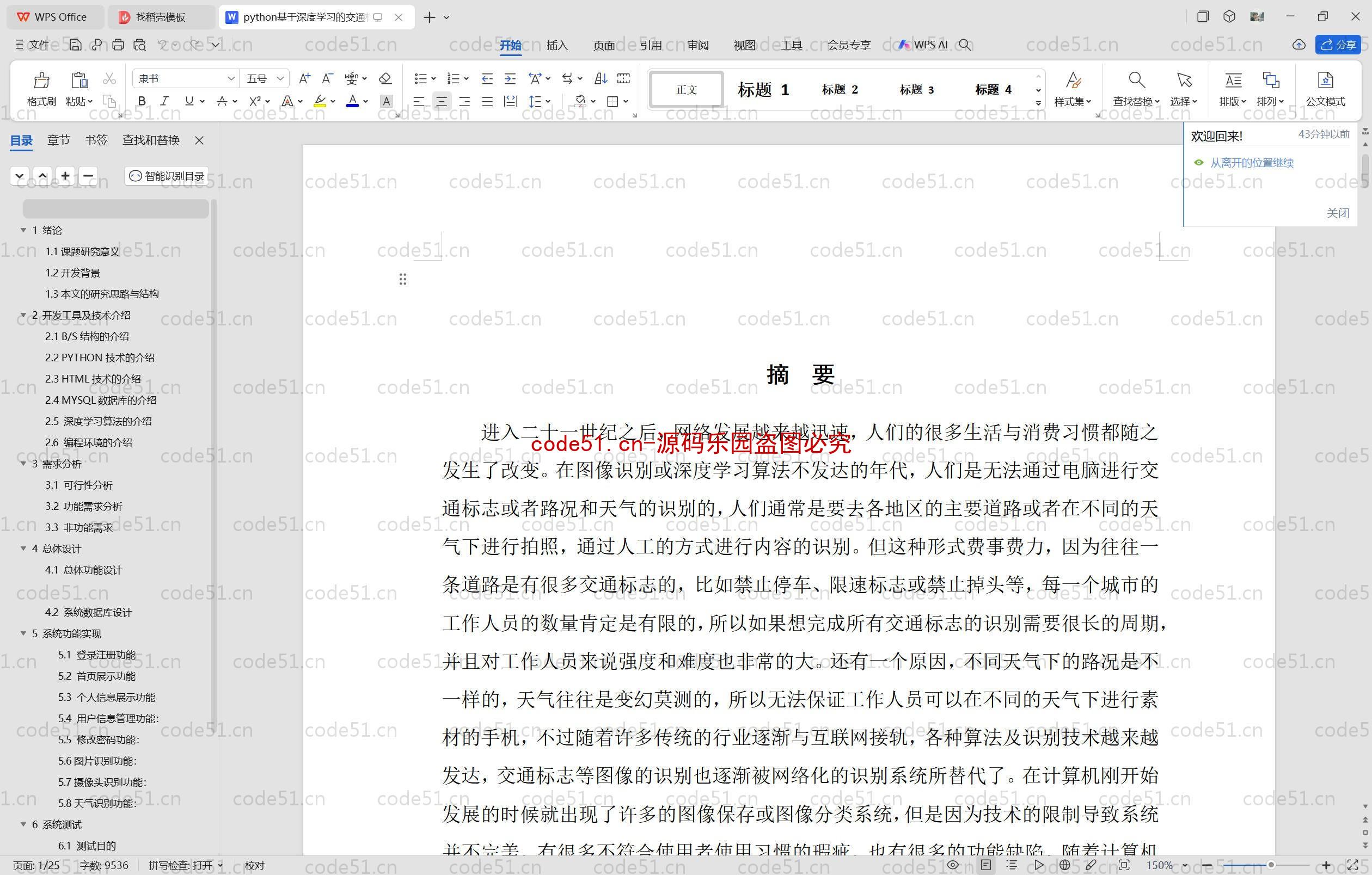Click 'Continue from where you left' link
This screenshot has width=1372, height=875.
pyautogui.click(x=1251, y=163)
